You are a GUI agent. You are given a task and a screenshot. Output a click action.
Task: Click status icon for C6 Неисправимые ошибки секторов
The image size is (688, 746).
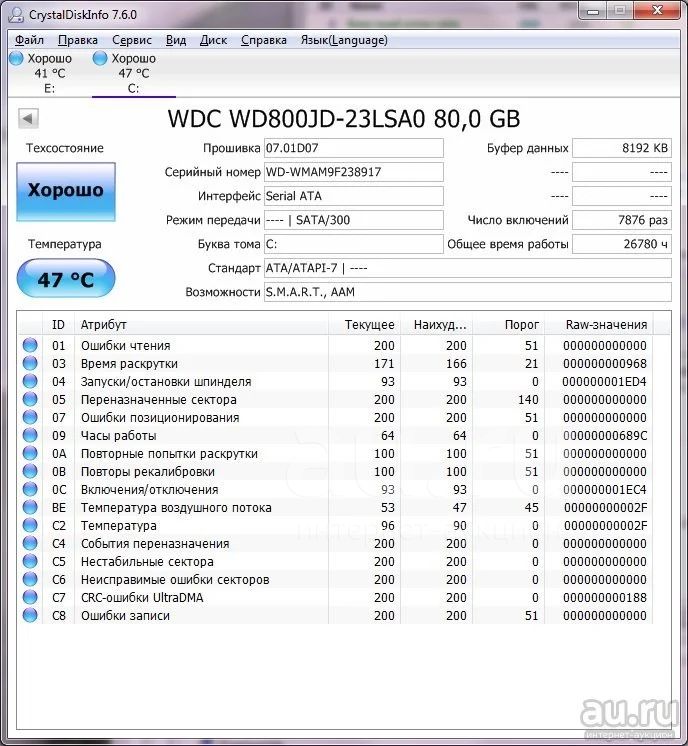point(30,579)
